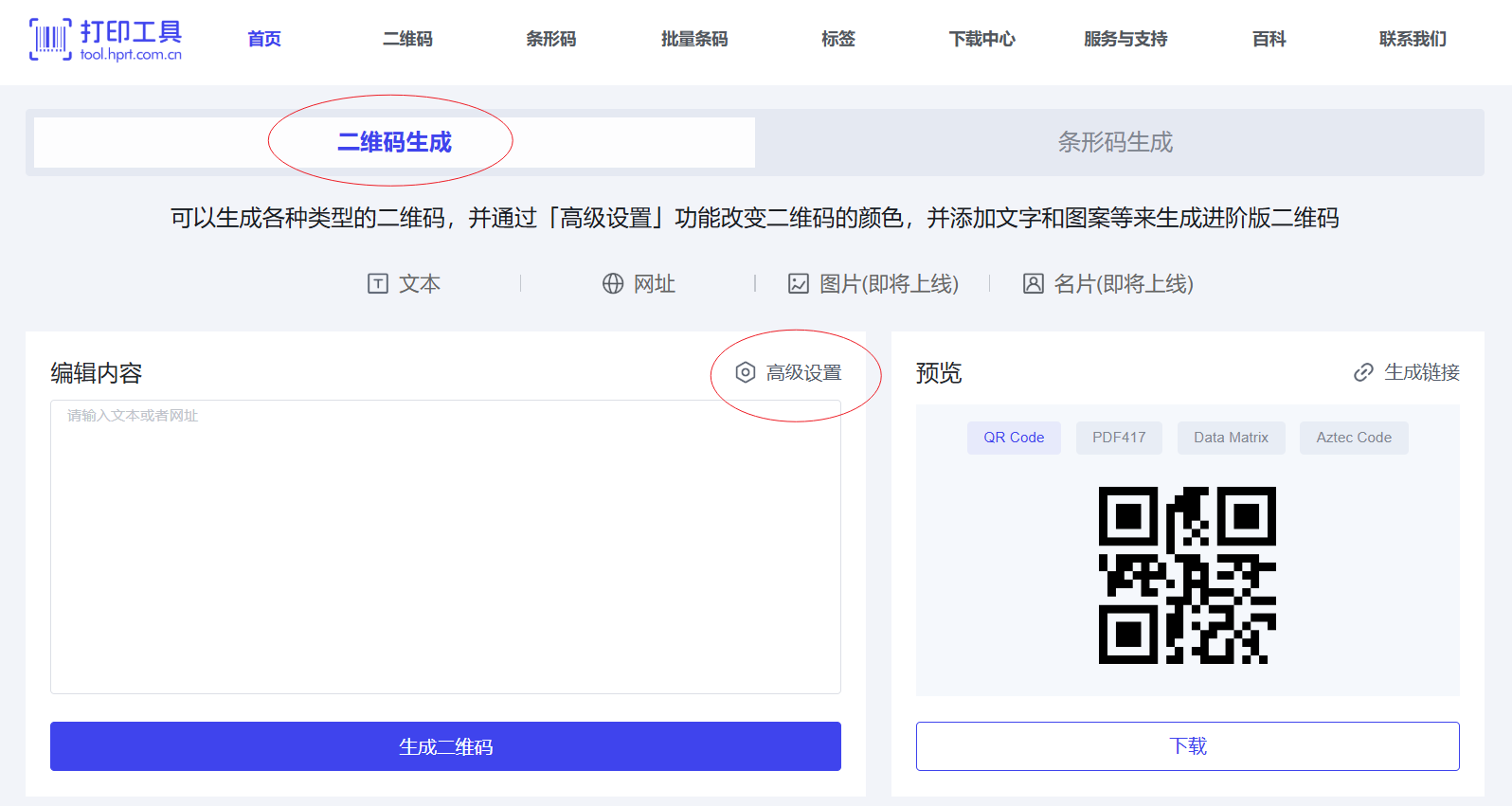Select Data Matrix code format
Viewport: 1512px width, 806px height.
click(1231, 438)
